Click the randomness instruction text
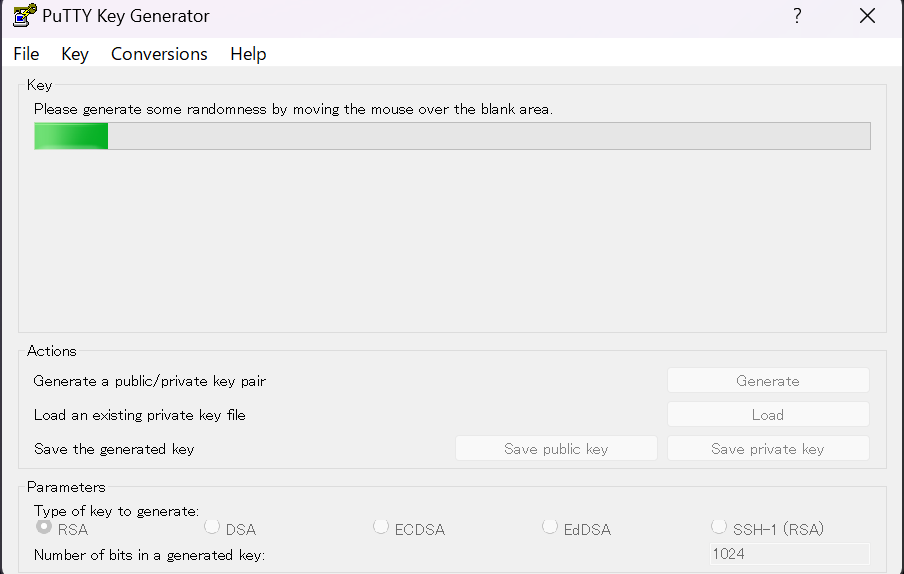This screenshot has height=574, width=904. point(293,109)
